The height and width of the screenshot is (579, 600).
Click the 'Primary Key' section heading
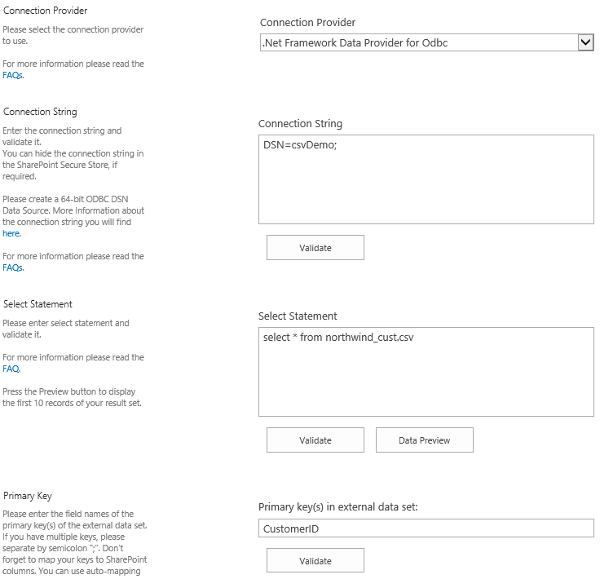(x=27, y=495)
